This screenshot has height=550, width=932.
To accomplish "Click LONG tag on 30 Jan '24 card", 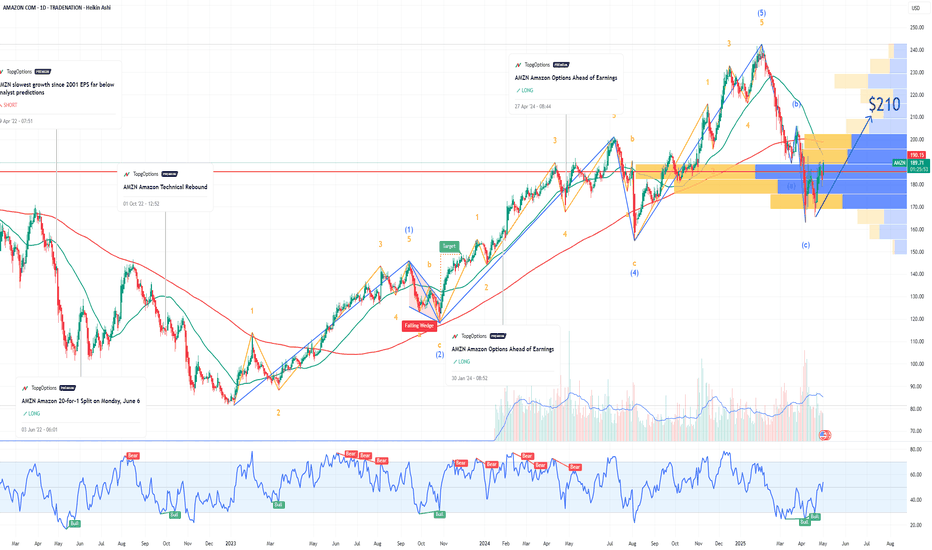I will (x=461, y=362).
